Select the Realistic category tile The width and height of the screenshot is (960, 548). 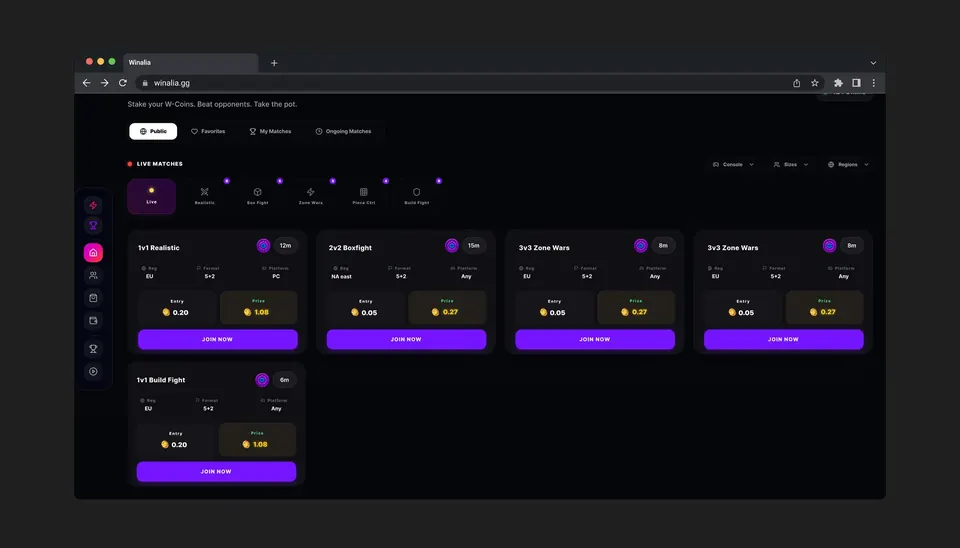(204, 196)
